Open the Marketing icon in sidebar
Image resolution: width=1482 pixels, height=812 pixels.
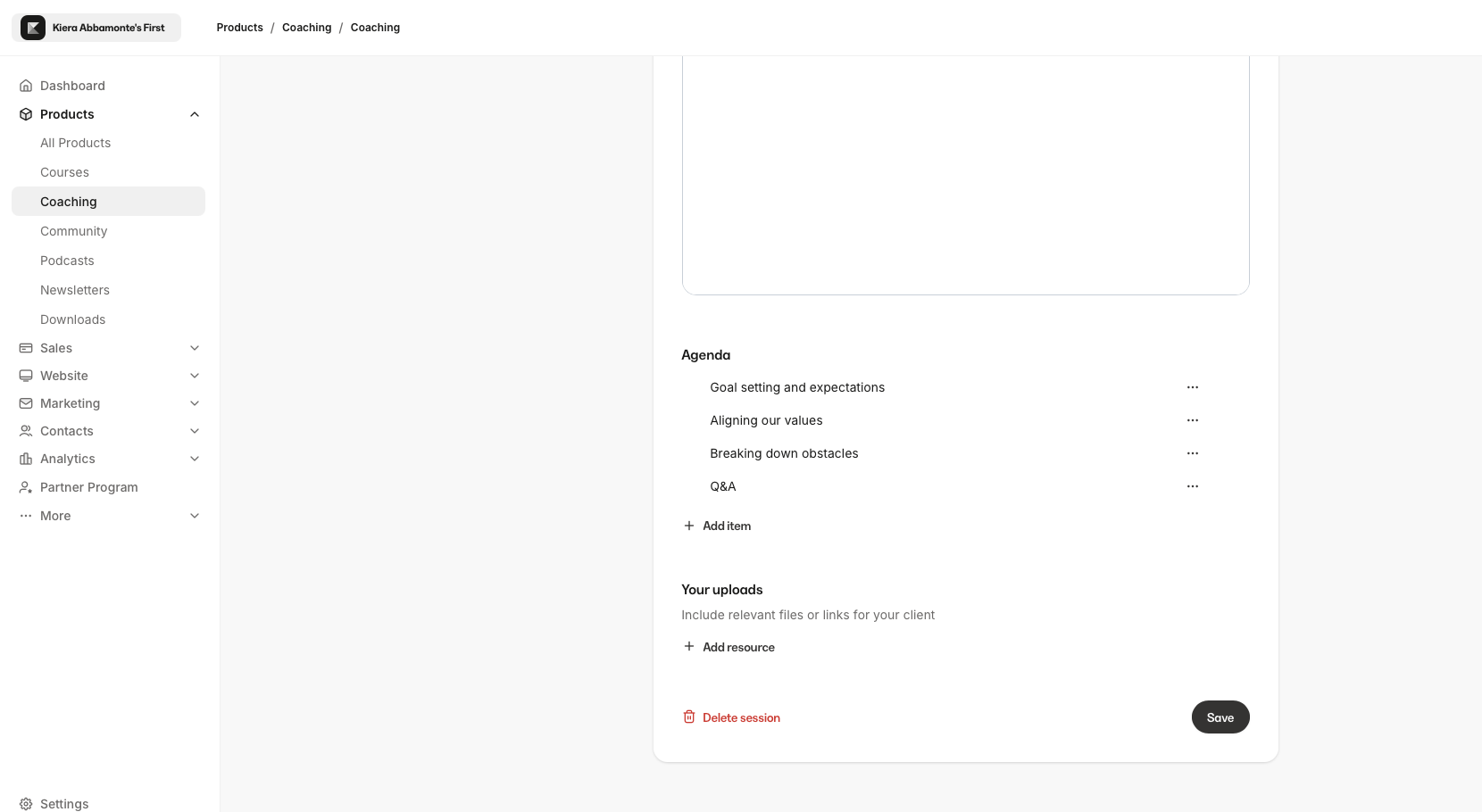click(x=26, y=403)
